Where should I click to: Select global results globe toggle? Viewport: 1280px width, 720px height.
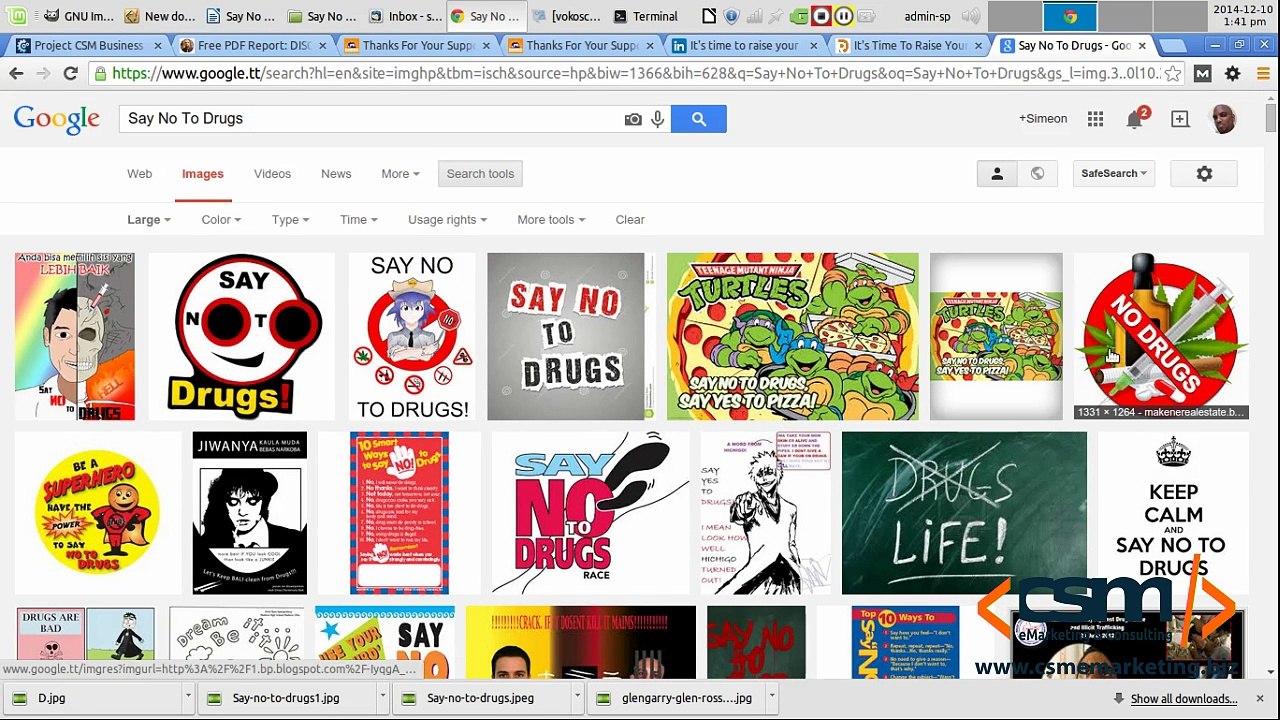pyautogui.click(x=1037, y=173)
